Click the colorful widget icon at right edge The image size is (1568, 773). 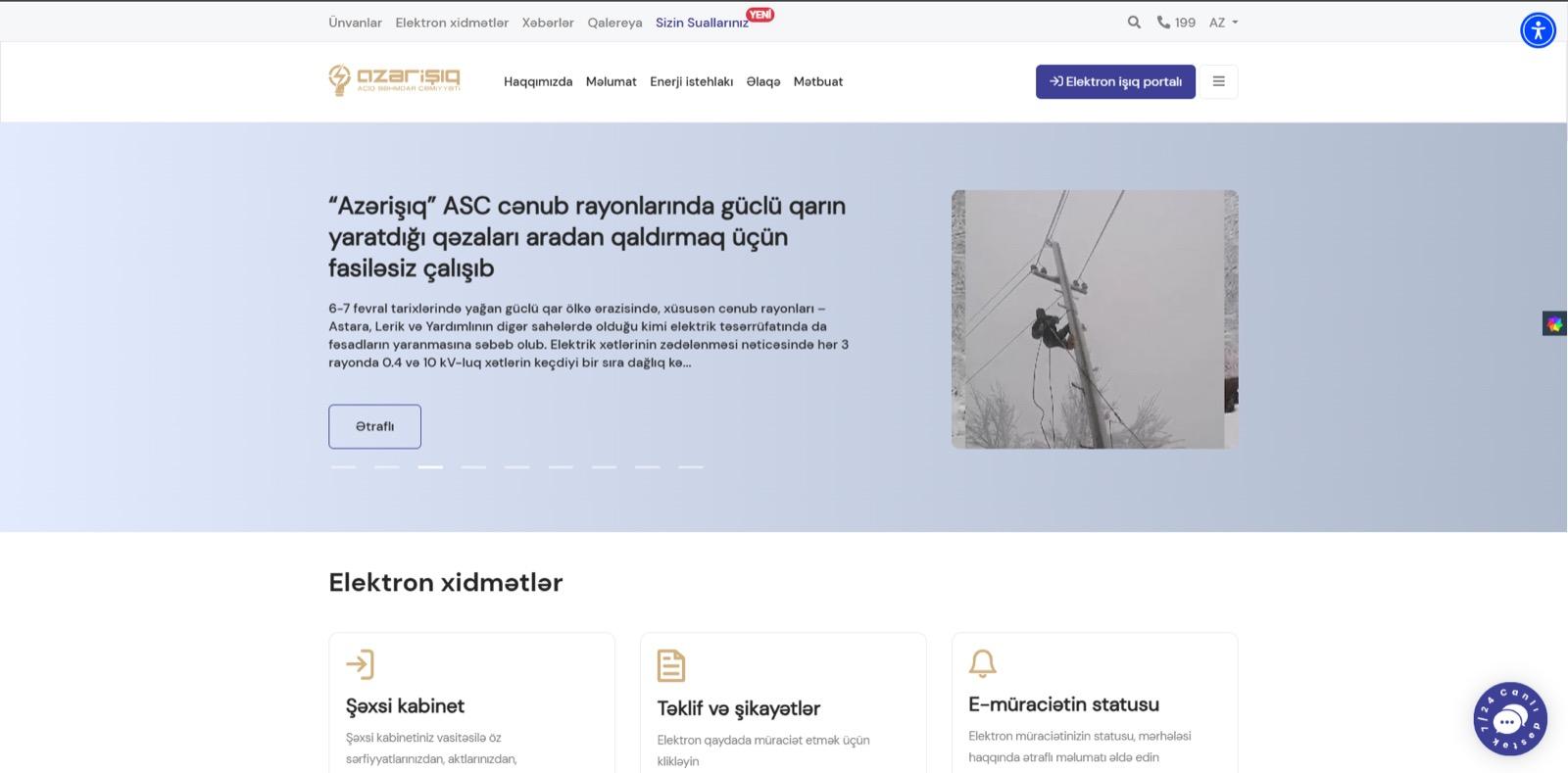(x=1554, y=323)
